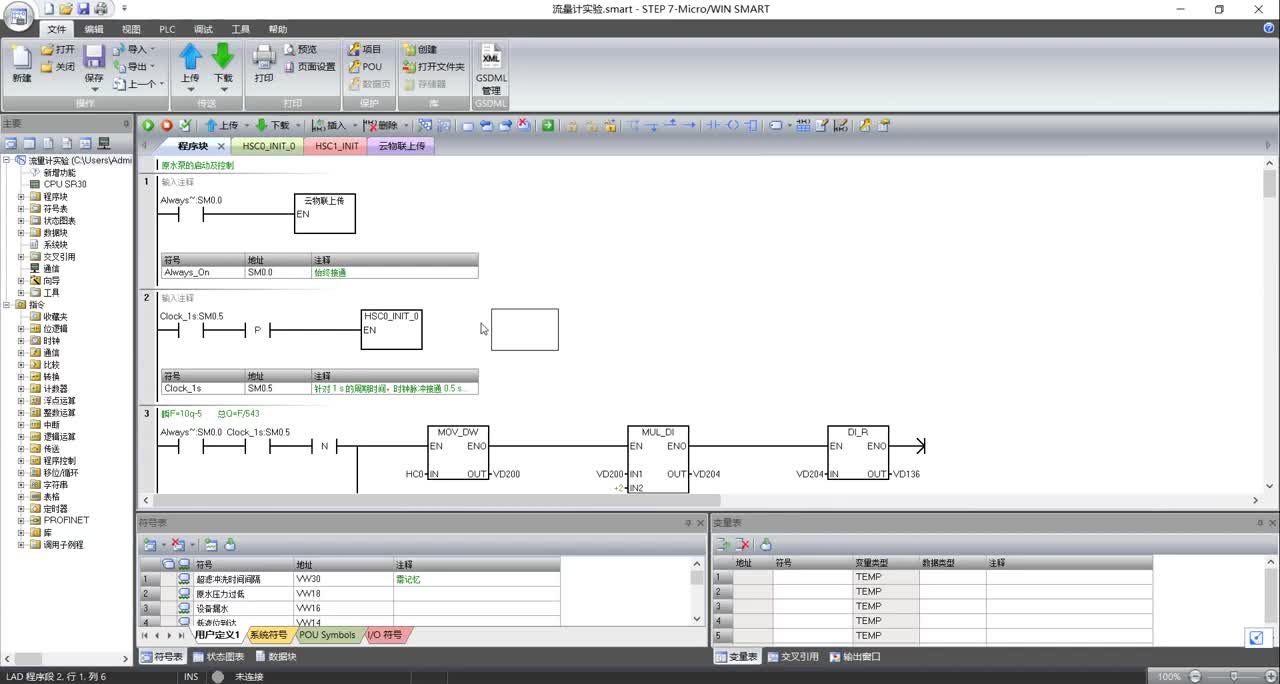
Task: Open the 删除 dropdown in editor toolbar
Action: click(404, 125)
